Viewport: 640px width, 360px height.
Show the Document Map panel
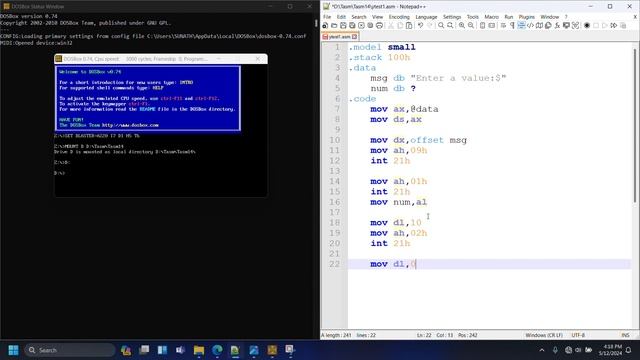coord(539,25)
